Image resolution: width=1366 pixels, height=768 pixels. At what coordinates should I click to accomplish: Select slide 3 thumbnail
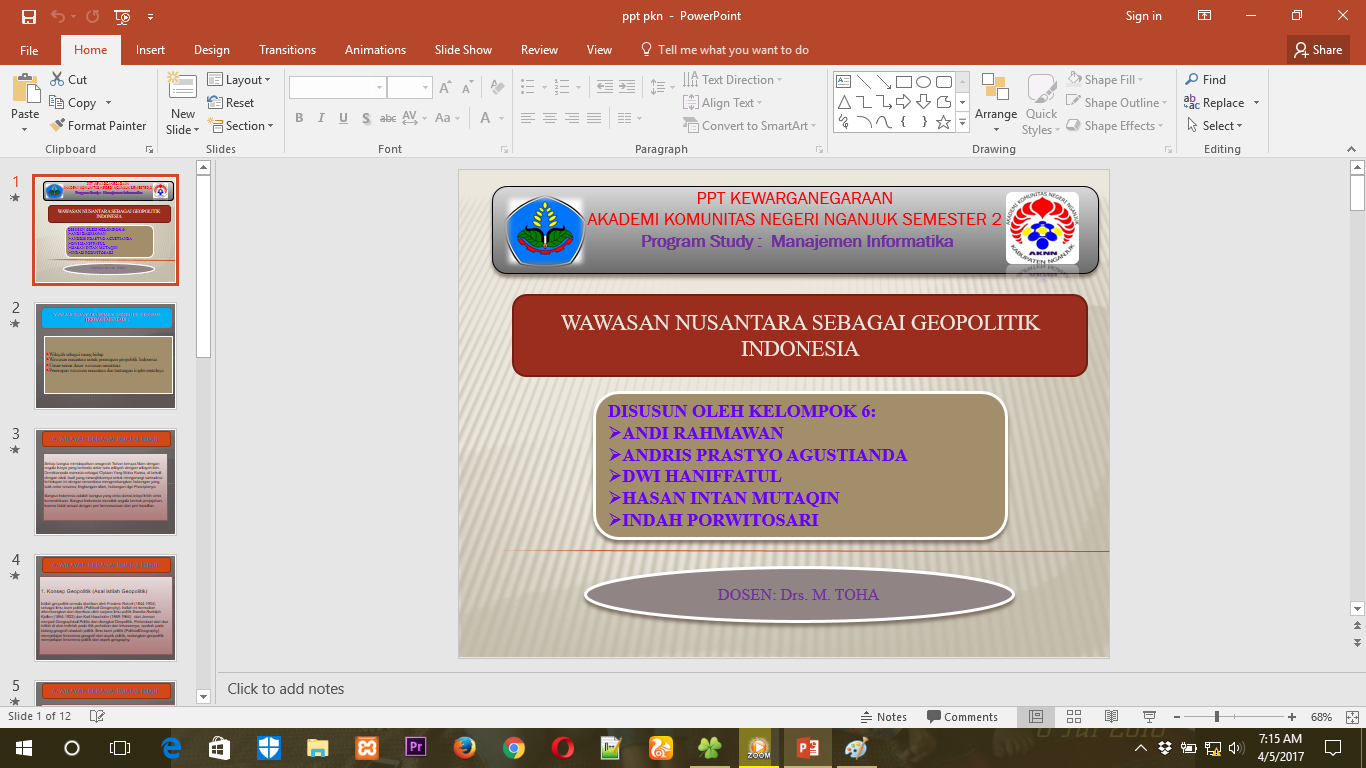pyautogui.click(x=105, y=482)
